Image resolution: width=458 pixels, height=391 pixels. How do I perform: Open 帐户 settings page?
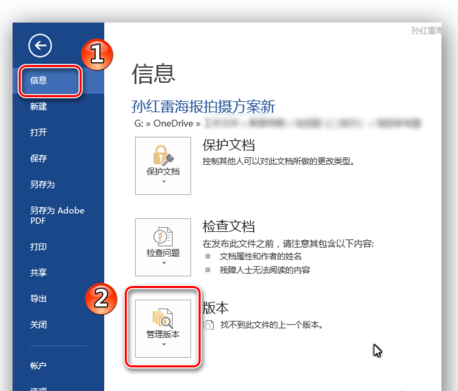click(38, 366)
